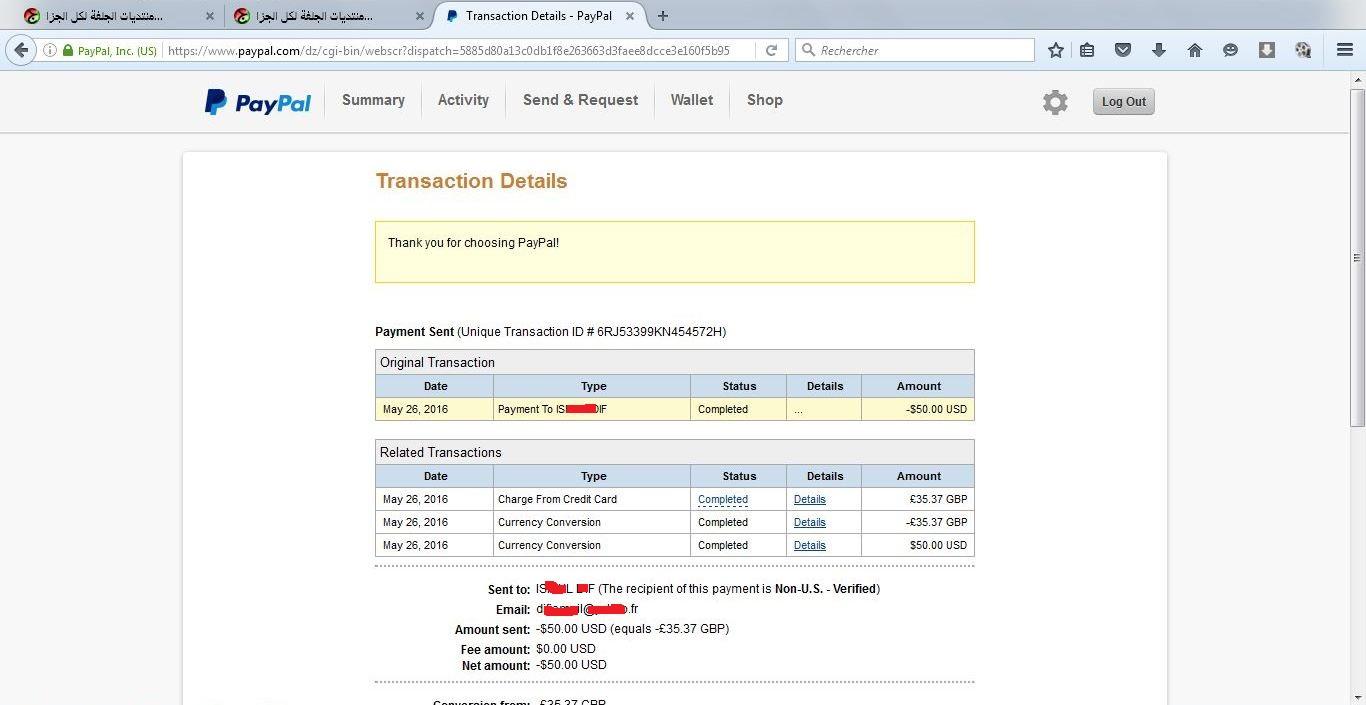Open the chat smiley bubble toolbar icon
Viewport: 1366px width, 705px height.
click(1231, 50)
